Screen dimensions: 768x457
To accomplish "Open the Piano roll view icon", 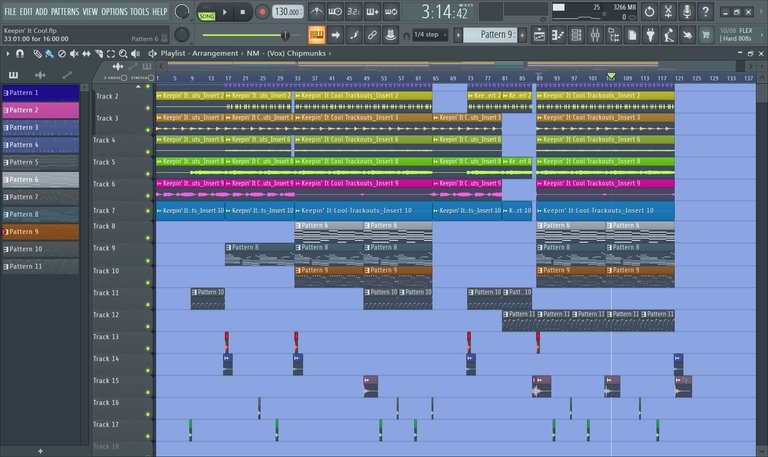I will tap(558, 35).
